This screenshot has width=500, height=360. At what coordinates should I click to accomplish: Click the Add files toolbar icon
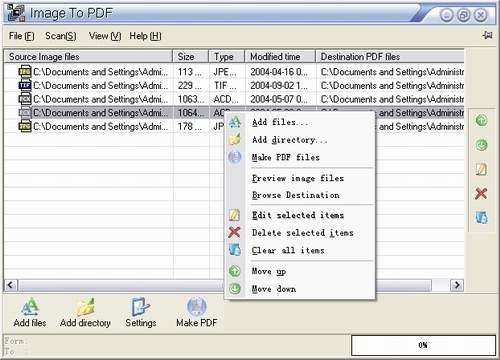click(x=30, y=306)
